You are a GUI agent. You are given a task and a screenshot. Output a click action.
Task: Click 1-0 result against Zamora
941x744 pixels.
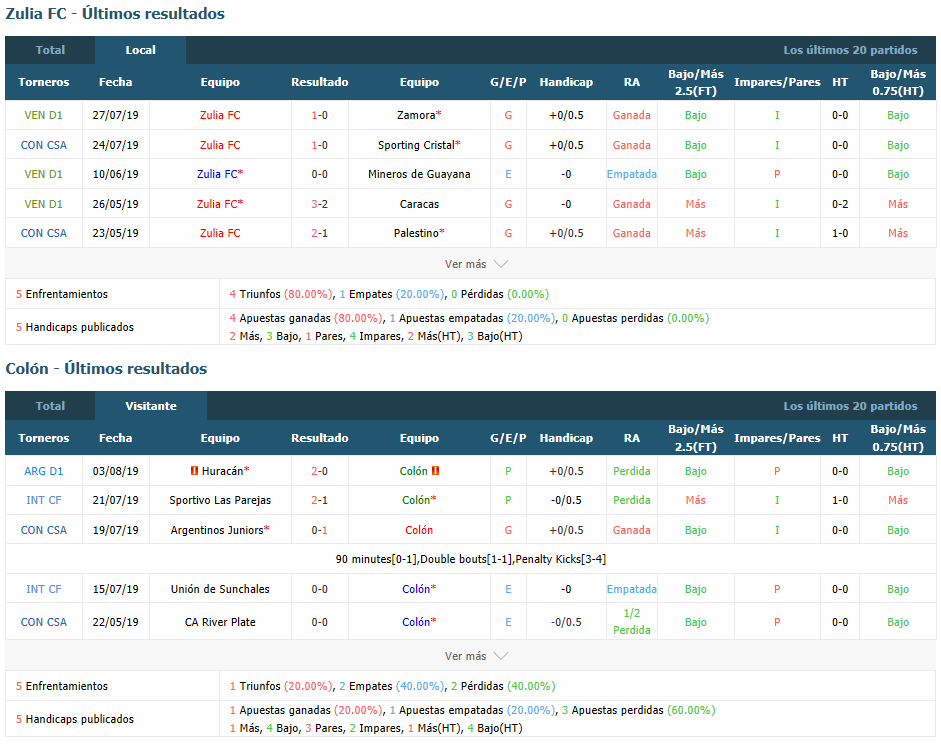tap(319, 115)
